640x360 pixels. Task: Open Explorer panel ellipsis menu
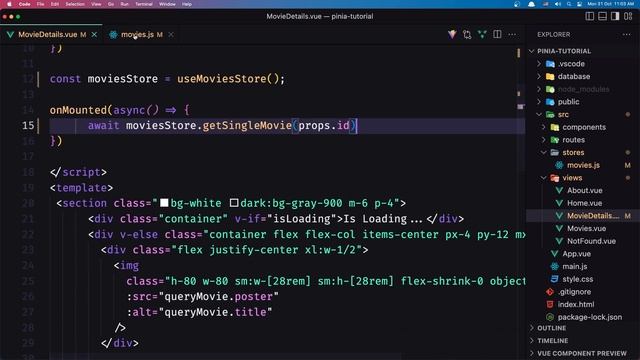pyautogui.click(x=627, y=34)
